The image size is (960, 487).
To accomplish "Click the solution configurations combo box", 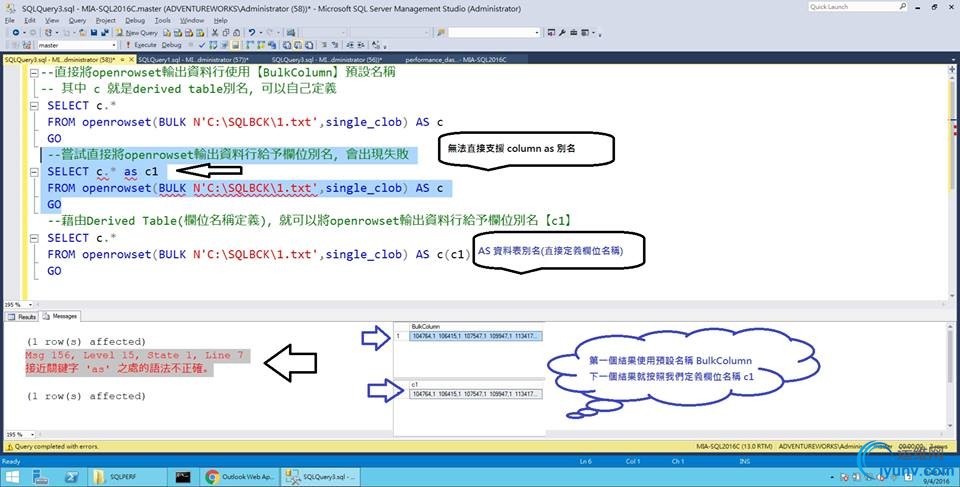I will [x=324, y=32].
